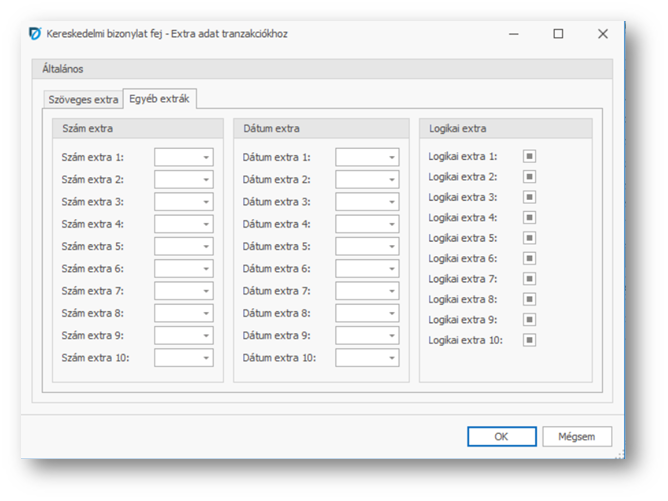Toggle the Logikai extra 3 checkbox
The image size is (668, 501).
click(x=529, y=197)
